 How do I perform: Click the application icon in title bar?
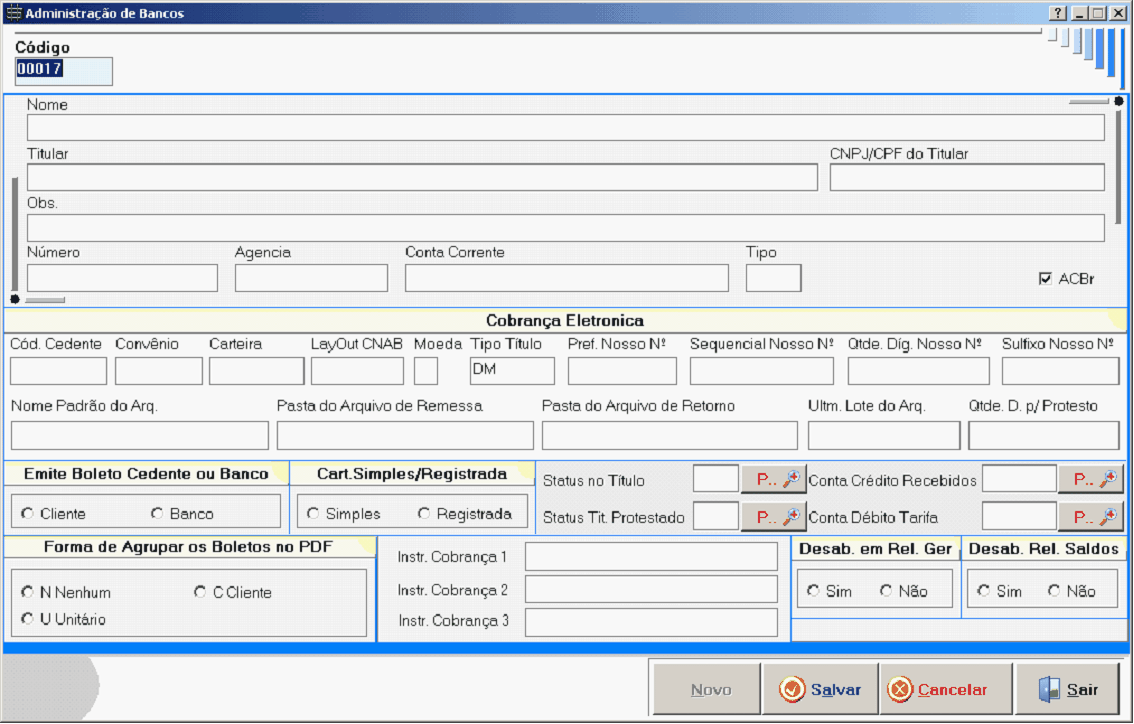coord(13,14)
